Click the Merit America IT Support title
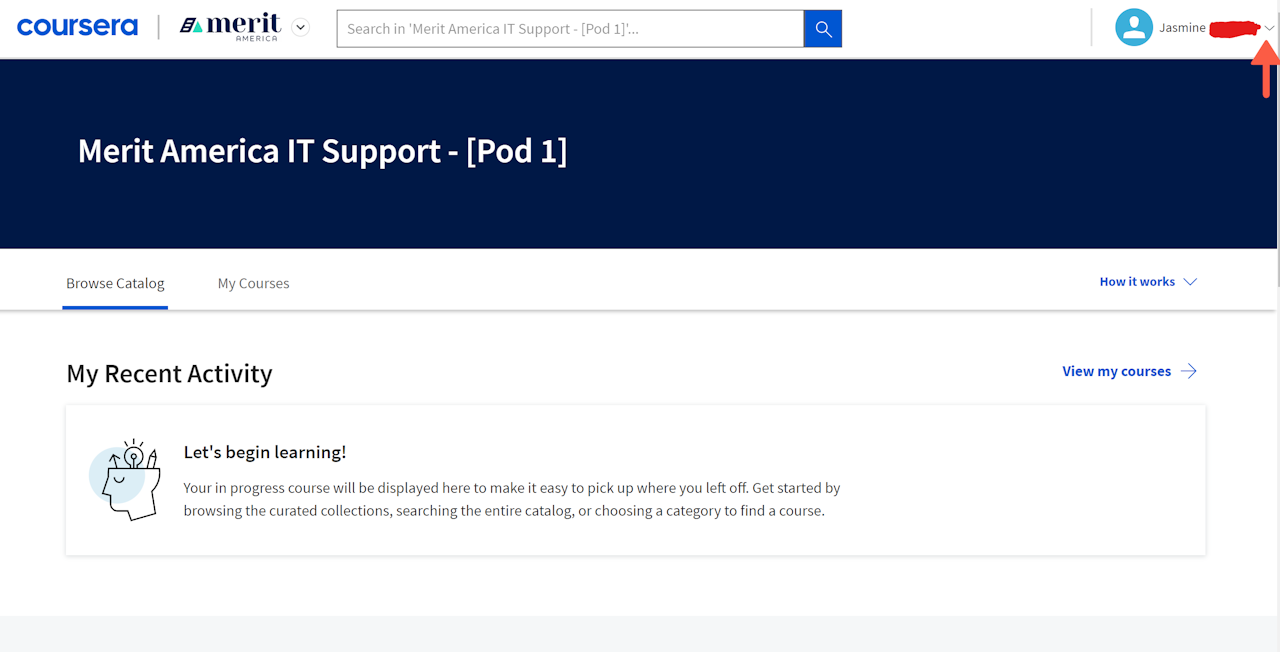1280x652 pixels. click(322, 151)
